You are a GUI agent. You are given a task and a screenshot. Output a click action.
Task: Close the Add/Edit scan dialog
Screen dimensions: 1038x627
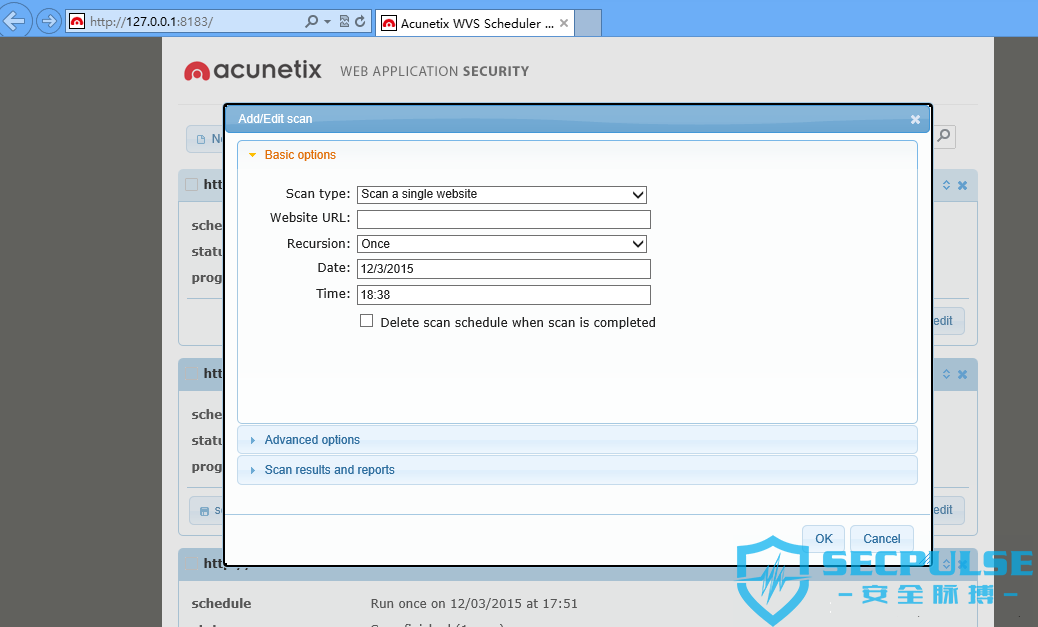[x=915, y=119]
